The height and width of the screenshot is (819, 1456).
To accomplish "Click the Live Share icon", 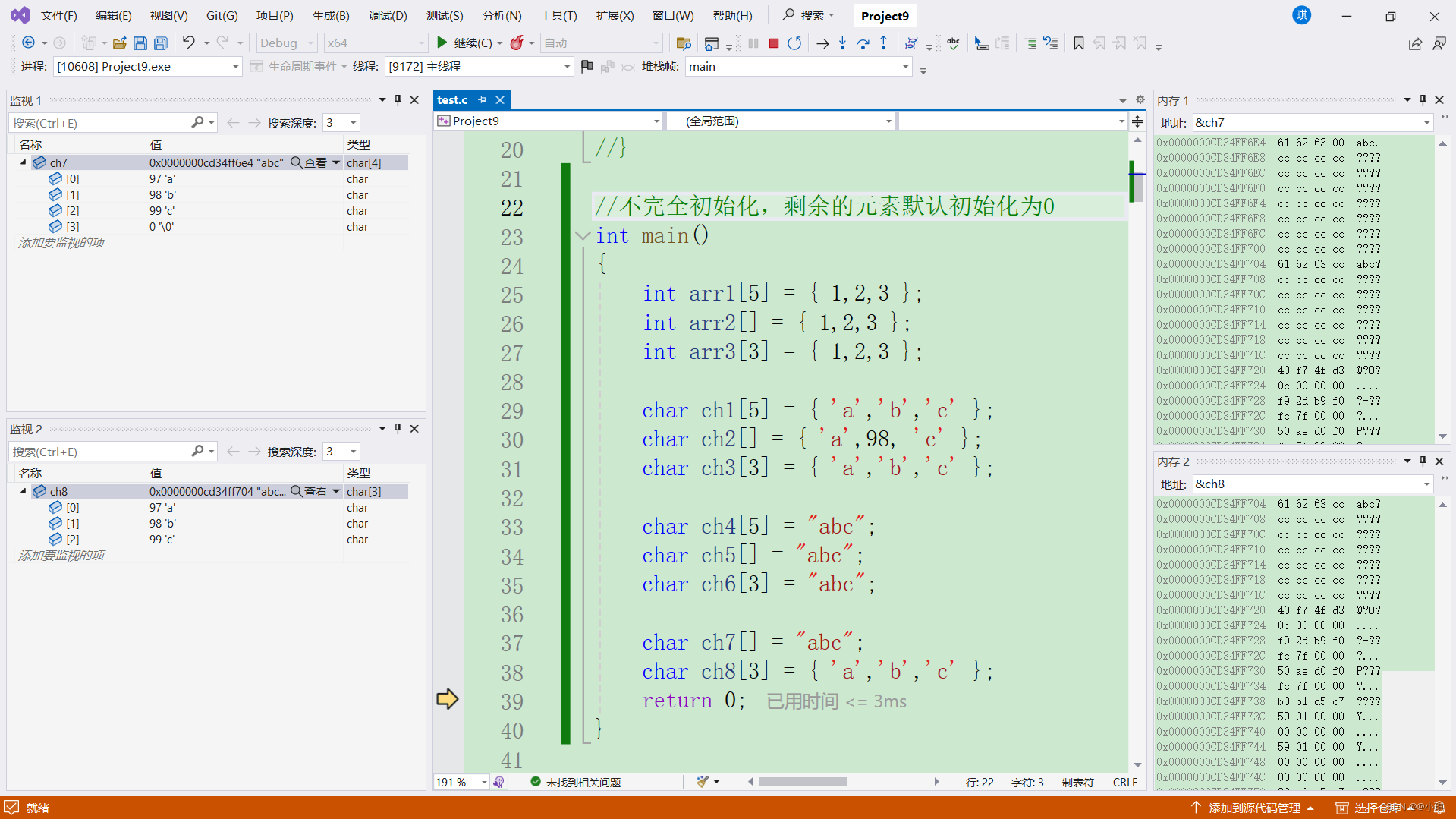I will click(1415, 44).
